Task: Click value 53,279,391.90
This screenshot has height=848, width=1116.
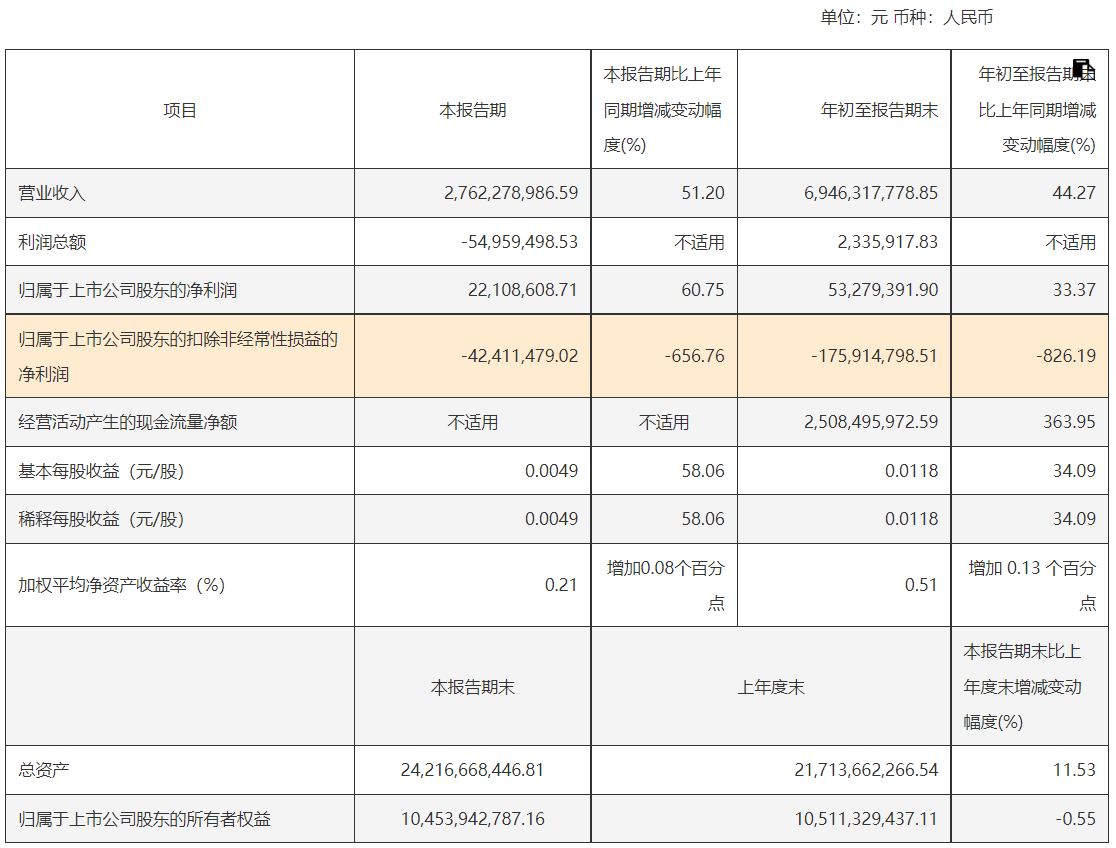Action: [x=883, y=290]
